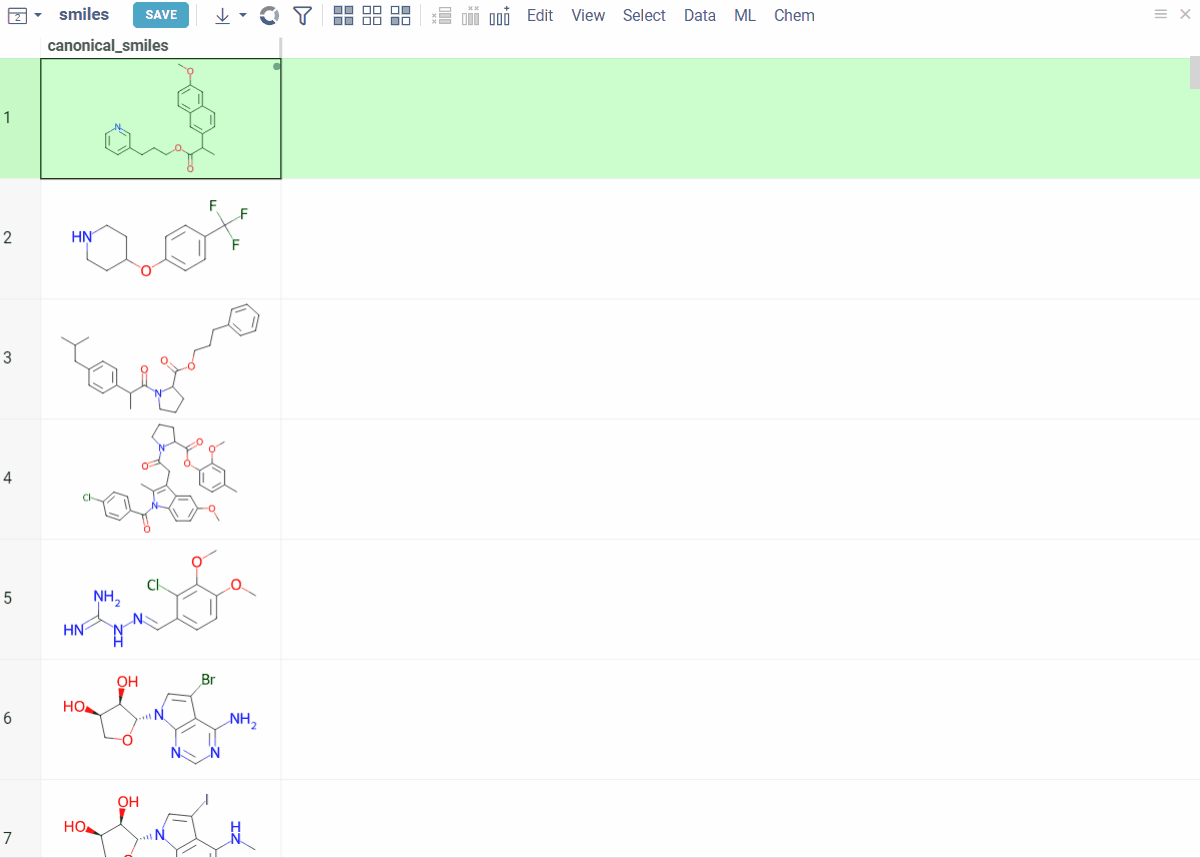Open the ML menu
This screenshot has width=1200, height=858.
(x=745, y=15)
